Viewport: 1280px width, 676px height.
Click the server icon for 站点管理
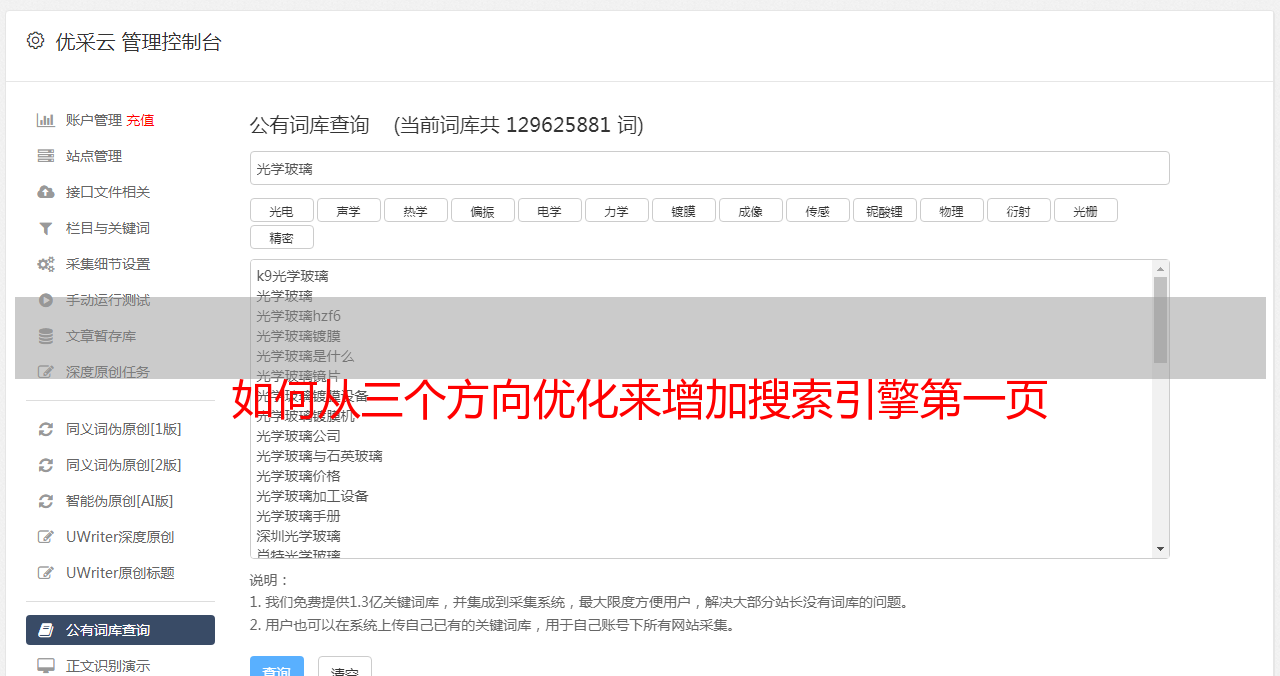coord(45,156)
